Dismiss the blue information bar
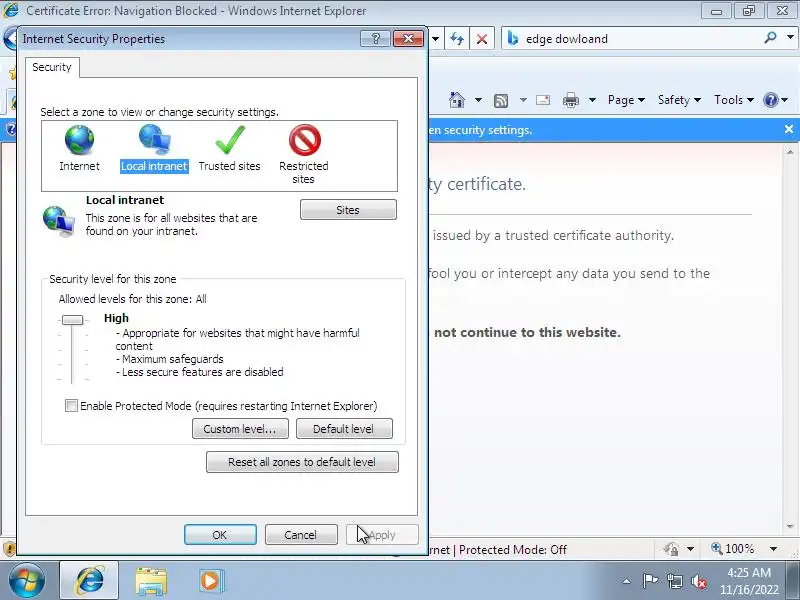The height and width of the screenshot is (600, 800). coord(789,130)
